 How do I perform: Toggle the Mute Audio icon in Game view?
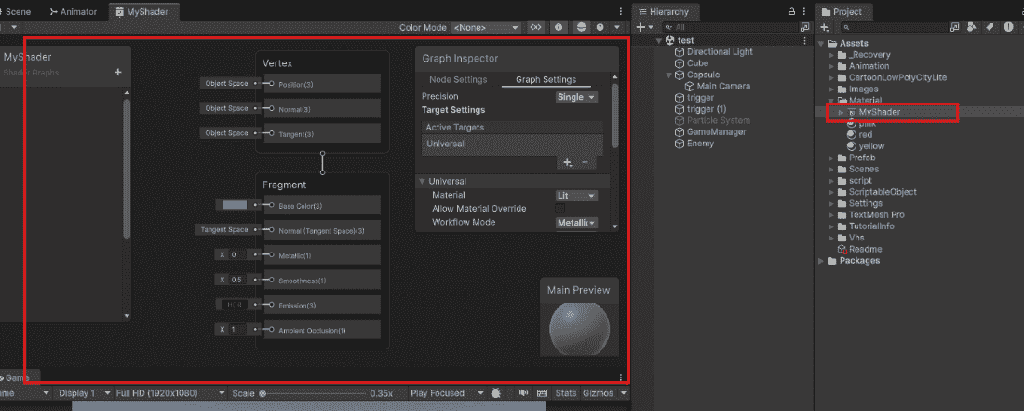pyautogui.click(x=523, y=393)
